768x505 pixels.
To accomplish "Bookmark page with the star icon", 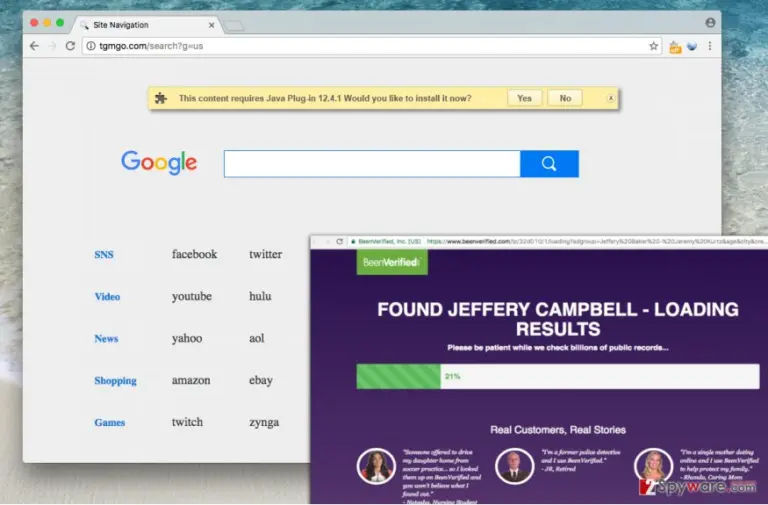I will click(653, 46).
